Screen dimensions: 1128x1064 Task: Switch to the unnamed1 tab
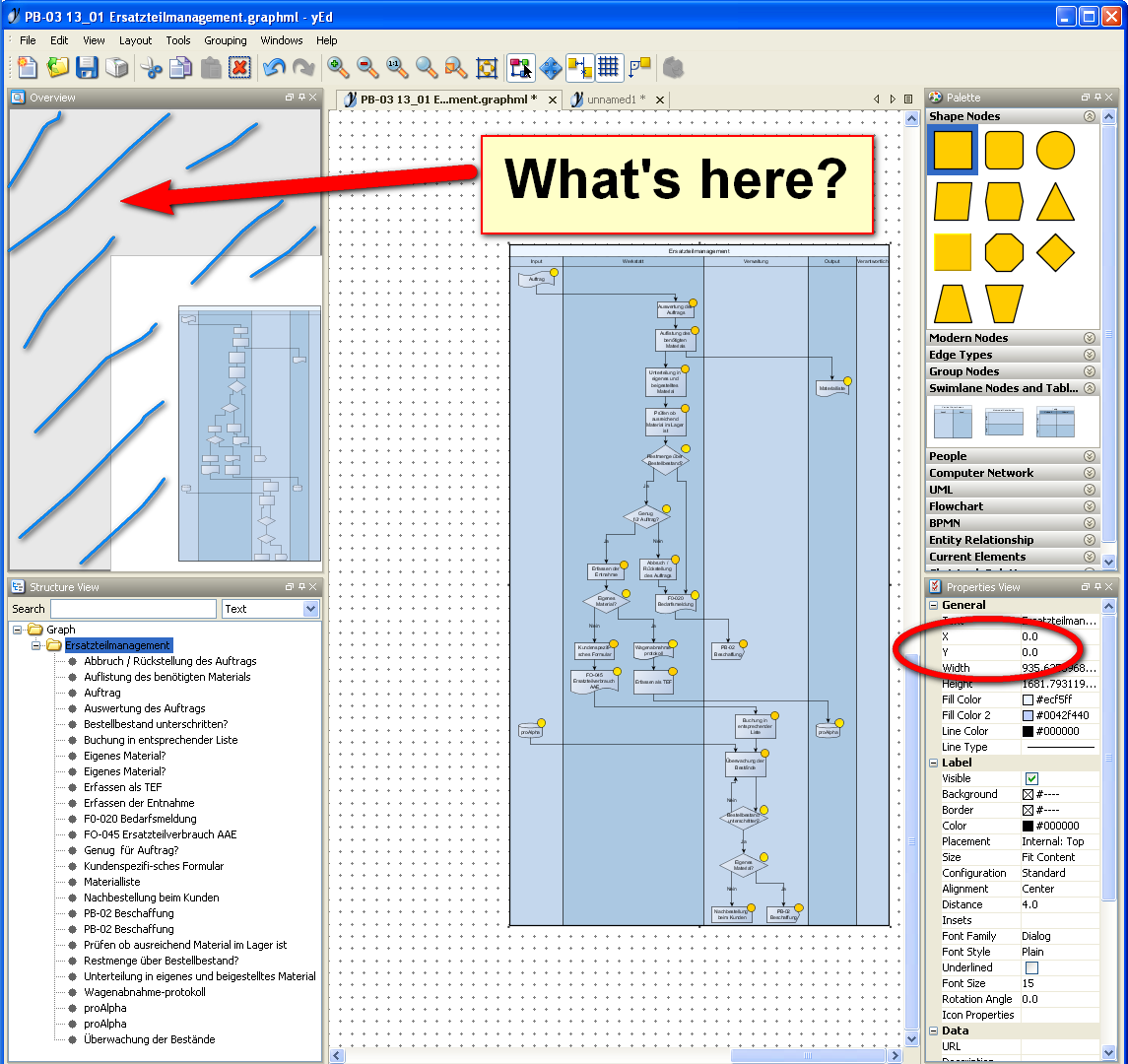(x=615, y=100)
